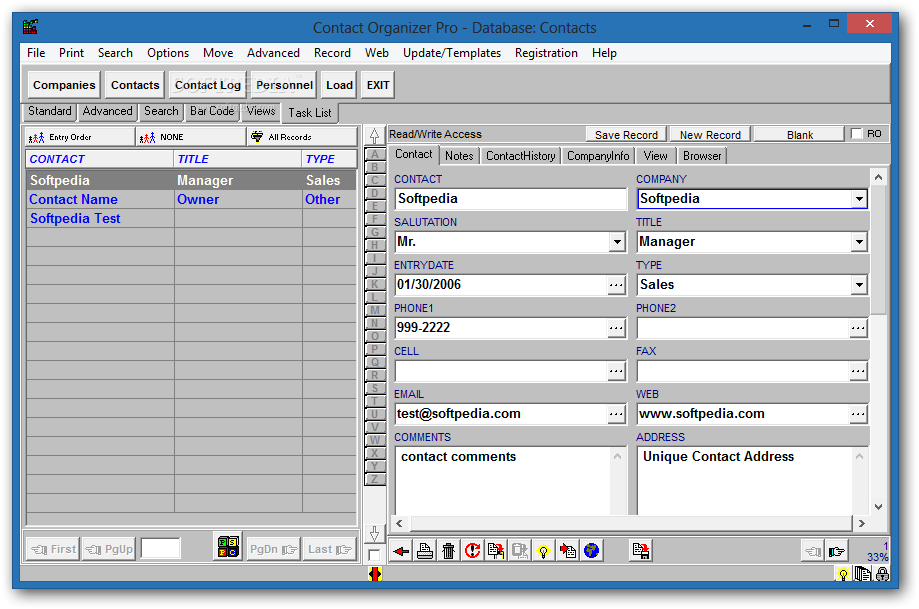Open the SALUTATION dropdown arrow
The height and width of the screenshot is (609, 919).
point(617,241)
